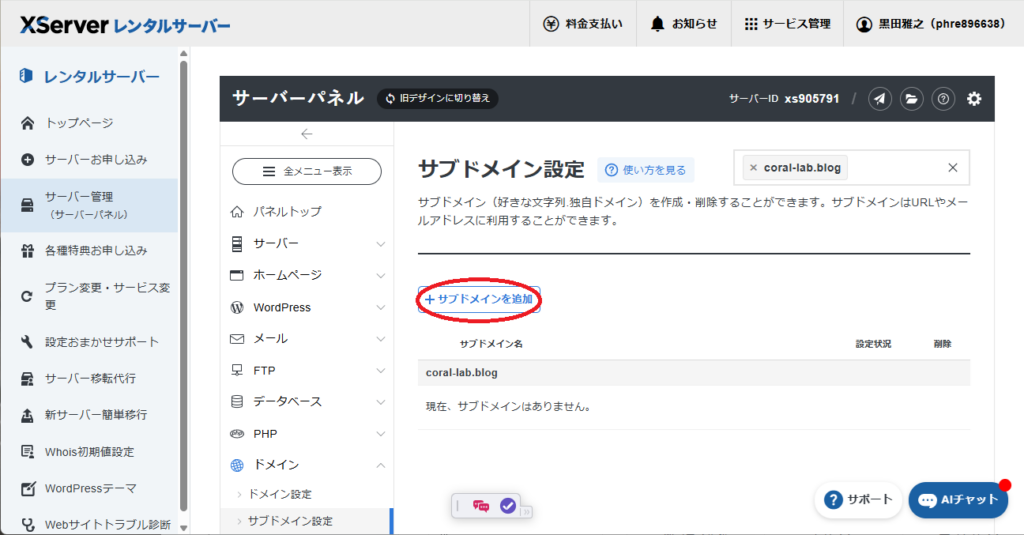Open 料金支払い payment page

pyautogui.click(x=583, y=24)
